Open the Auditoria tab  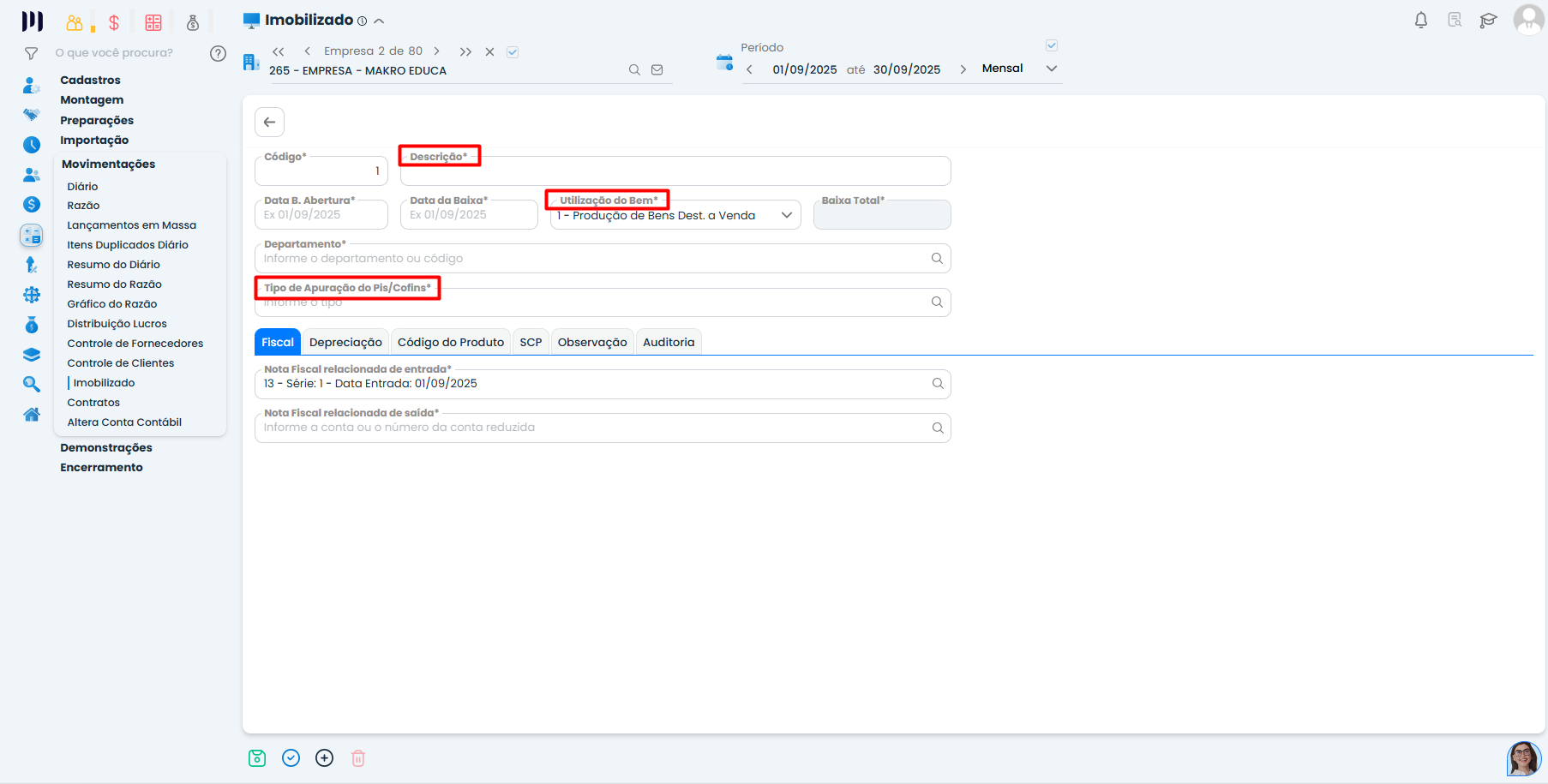[669, 342]
